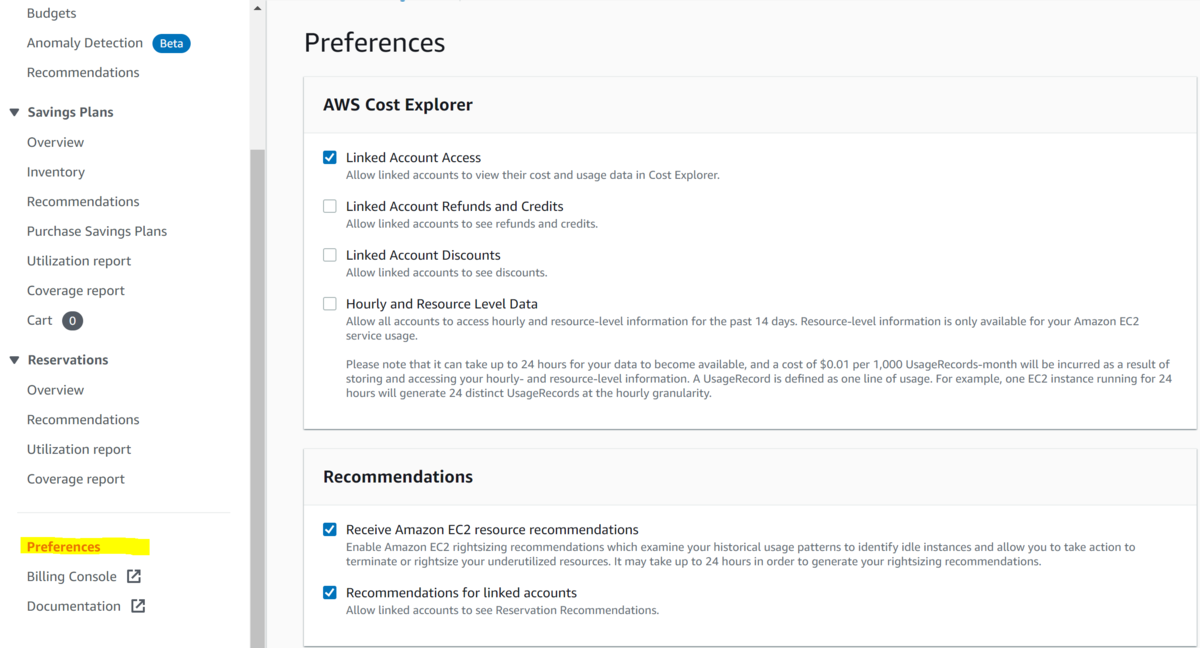Disable the Linked Account Access checkbox
The width and height of the screenshot is (1200, 648).
[330, 157]
